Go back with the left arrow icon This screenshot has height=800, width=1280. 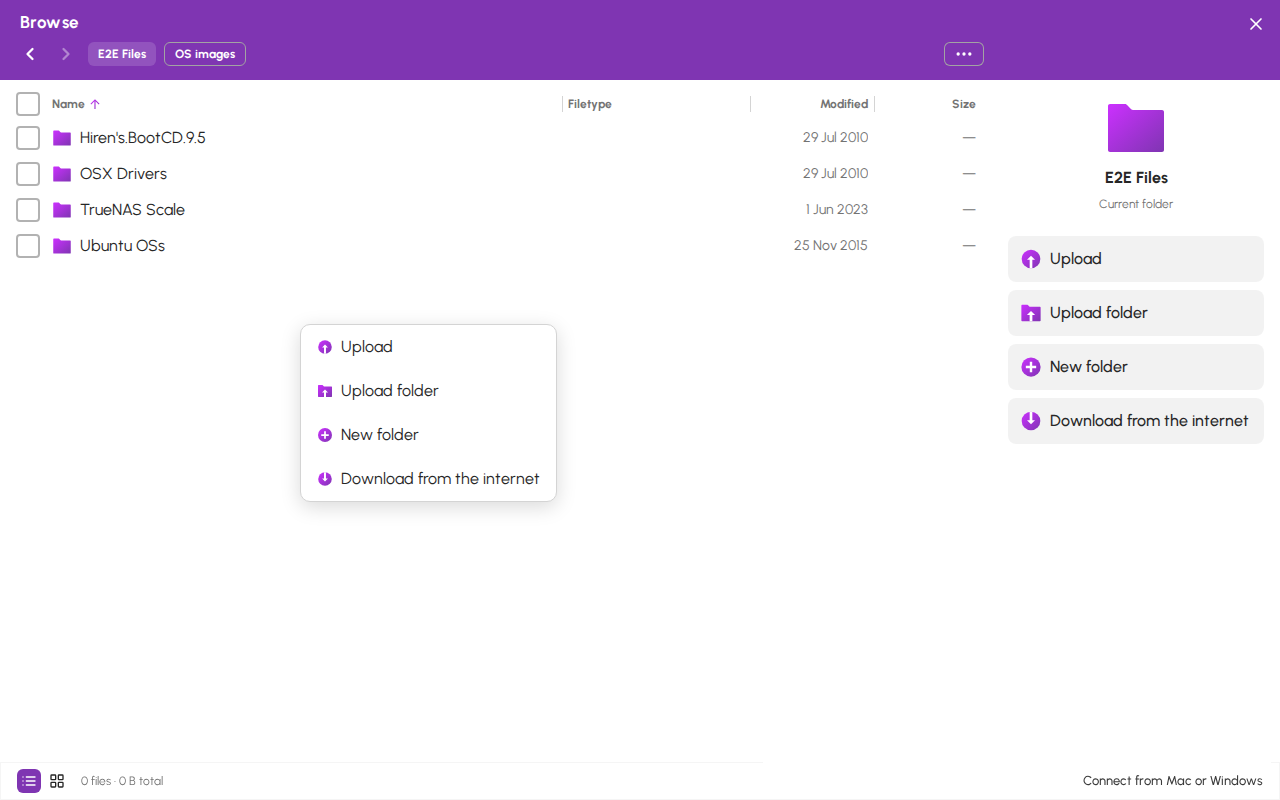(x=30, y=54)
